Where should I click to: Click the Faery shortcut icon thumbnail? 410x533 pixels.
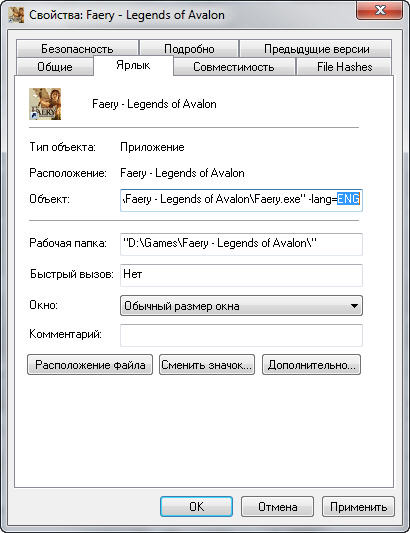(x=45, y=104)
